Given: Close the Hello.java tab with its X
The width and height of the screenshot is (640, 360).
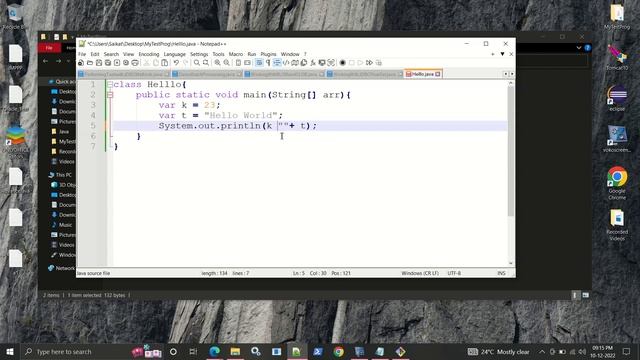Looking at the screenshot, I should pos(438,74).
